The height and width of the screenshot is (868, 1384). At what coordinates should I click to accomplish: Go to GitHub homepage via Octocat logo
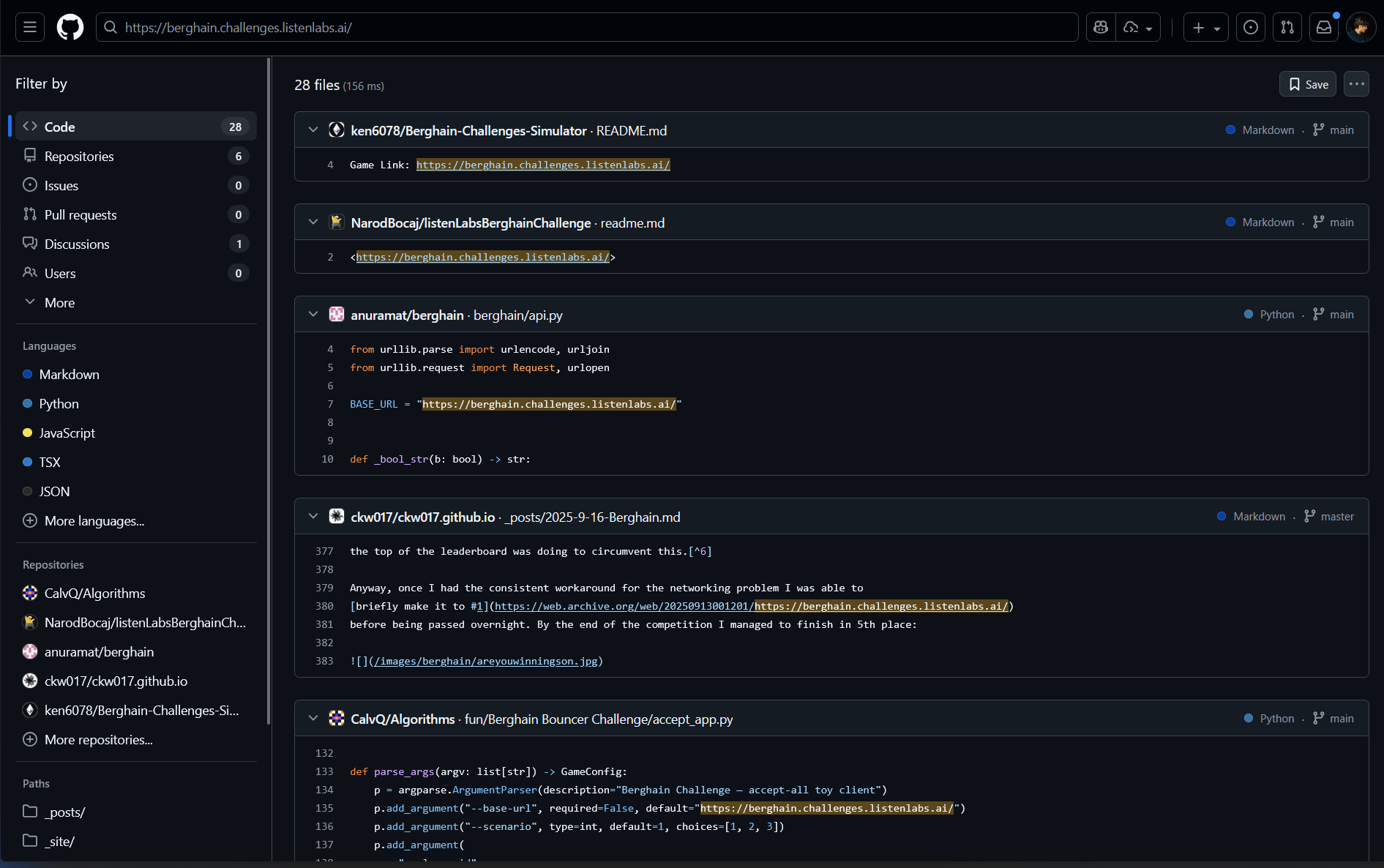[x=70, y=27]
